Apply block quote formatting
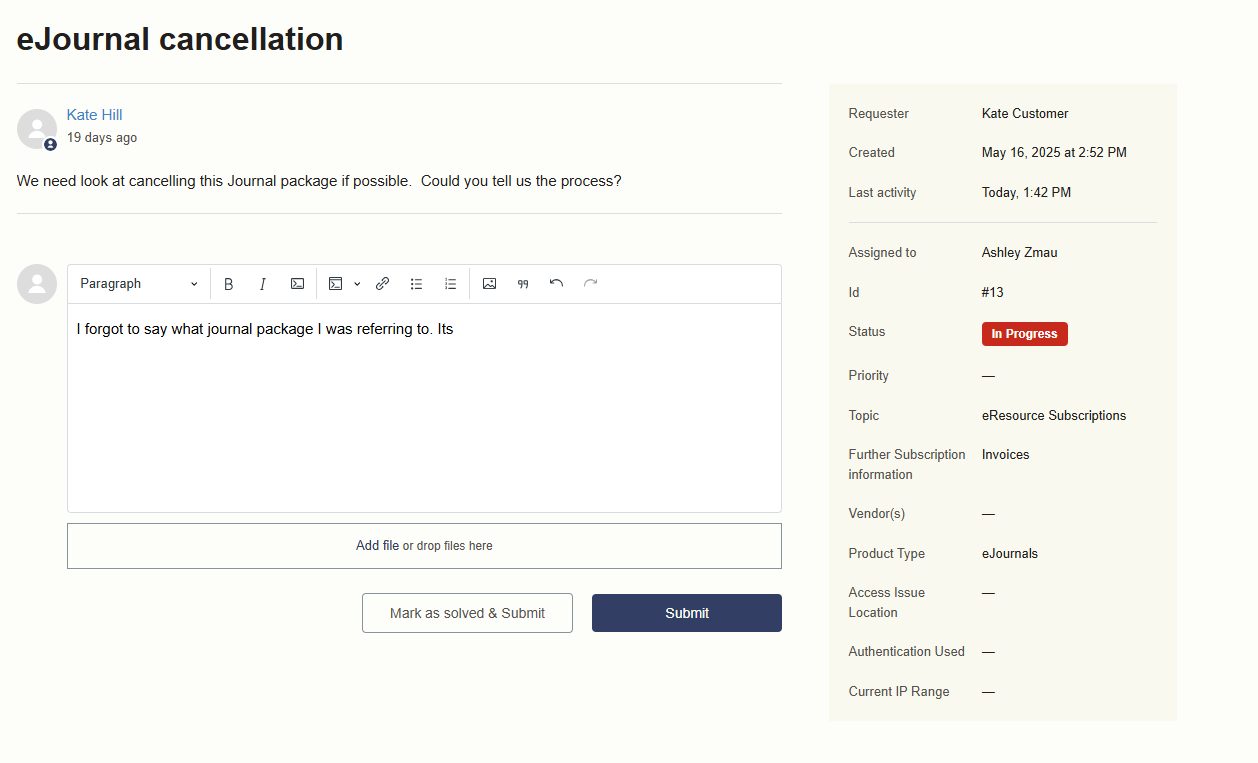1258x763 pixels. click(523, 284)
